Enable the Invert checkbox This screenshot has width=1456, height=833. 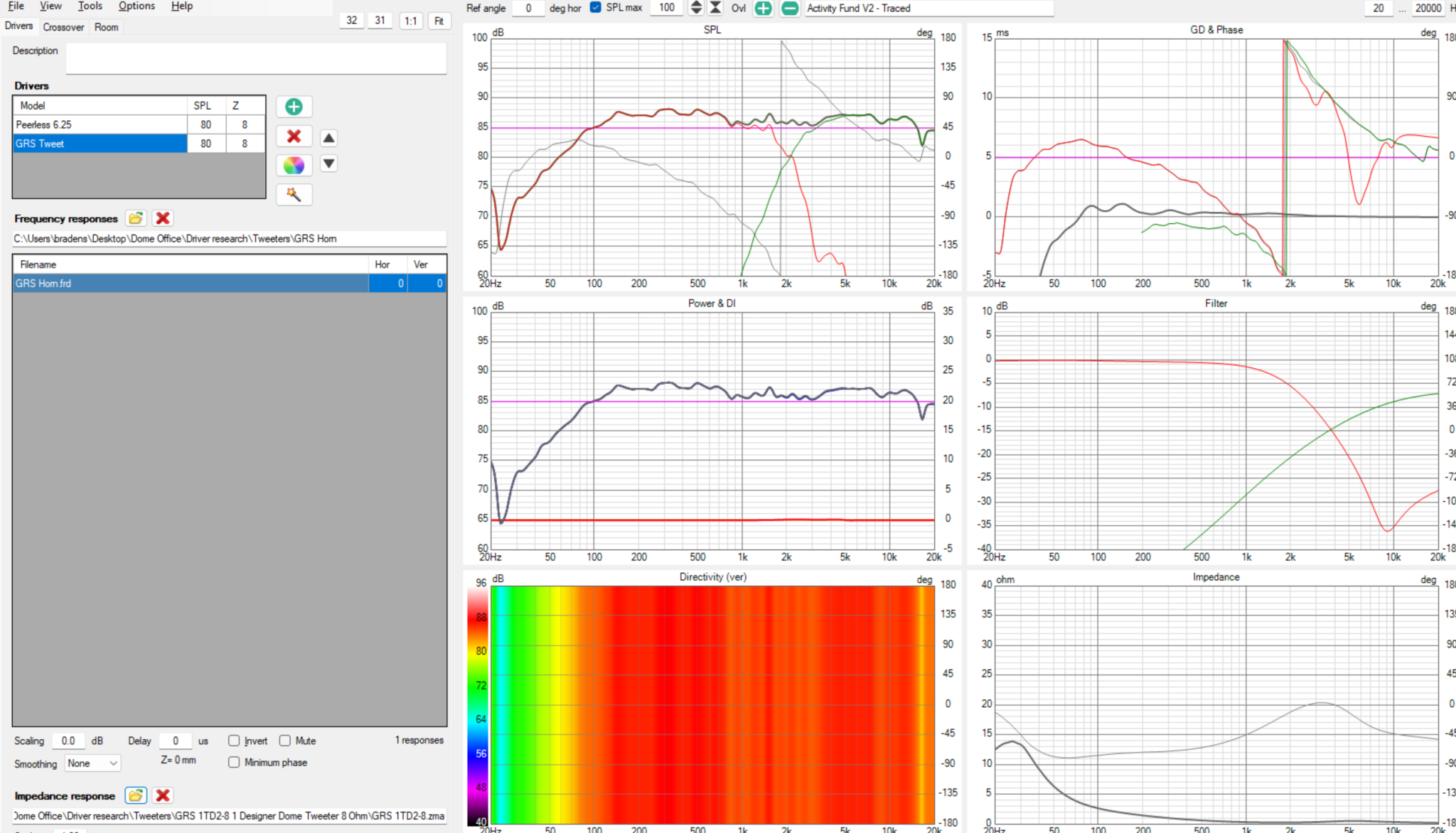click(x=234, y=741)
